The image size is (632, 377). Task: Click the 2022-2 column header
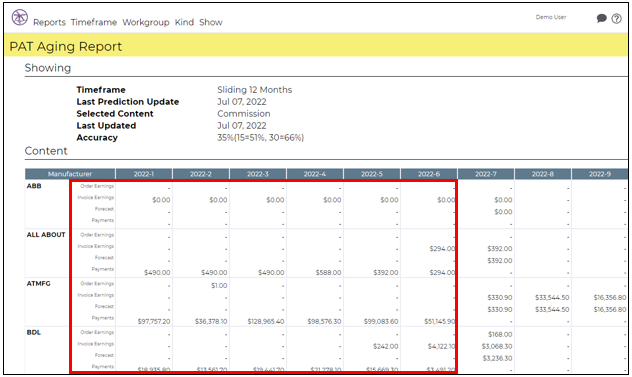coord(201,174)
